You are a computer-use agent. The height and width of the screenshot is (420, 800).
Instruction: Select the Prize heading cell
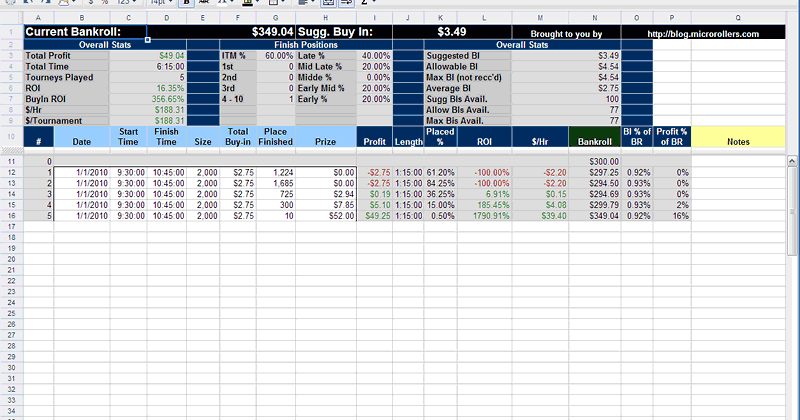pyautogui.click(x=326, y=137)
